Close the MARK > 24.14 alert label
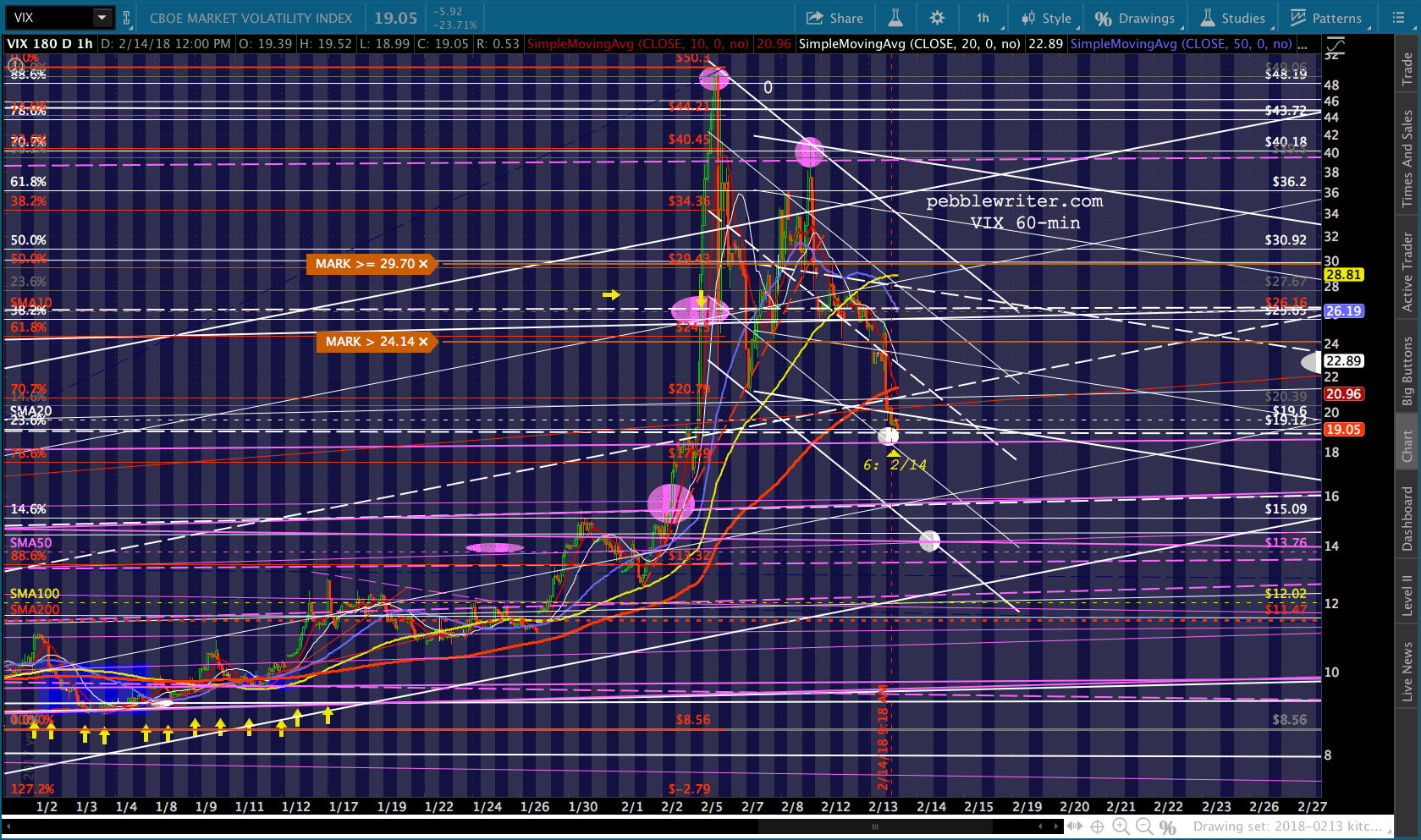This screenshot has height=840, width=1421. (x=423, y=342)
